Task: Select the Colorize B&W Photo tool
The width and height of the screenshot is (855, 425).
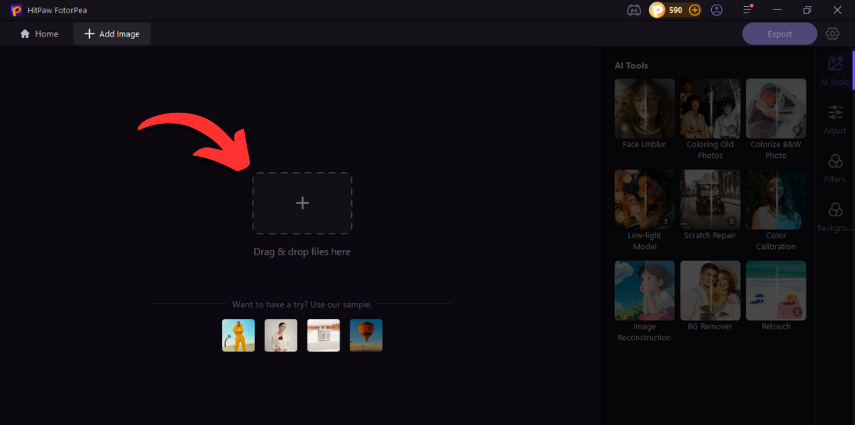Action: pyautogui.click(x=776, y=119)
